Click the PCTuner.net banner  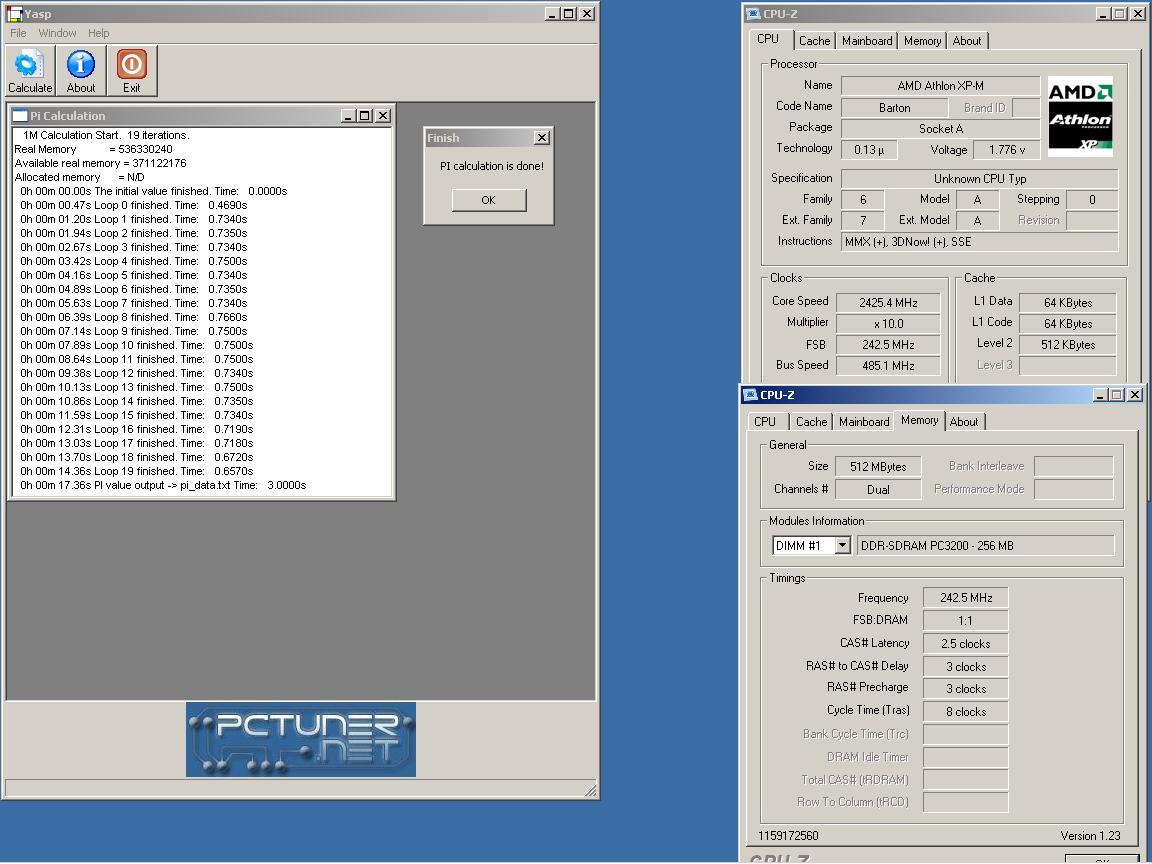(300, 739)
